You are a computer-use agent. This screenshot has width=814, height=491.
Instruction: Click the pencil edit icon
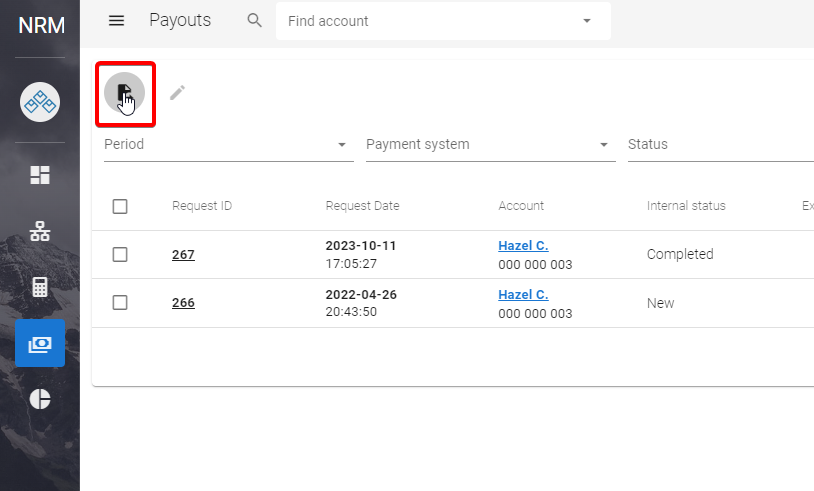[x=177, y=93]
